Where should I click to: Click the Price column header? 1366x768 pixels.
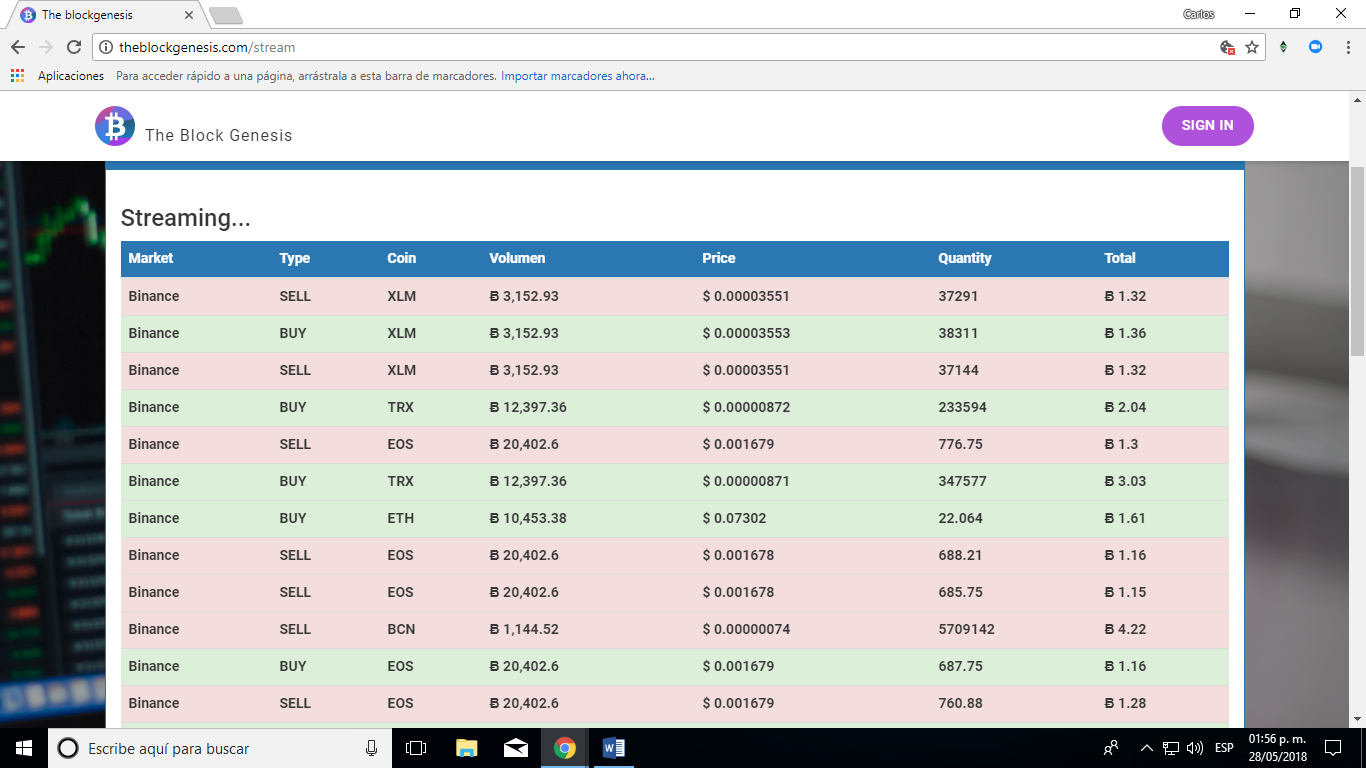(719, 258)
